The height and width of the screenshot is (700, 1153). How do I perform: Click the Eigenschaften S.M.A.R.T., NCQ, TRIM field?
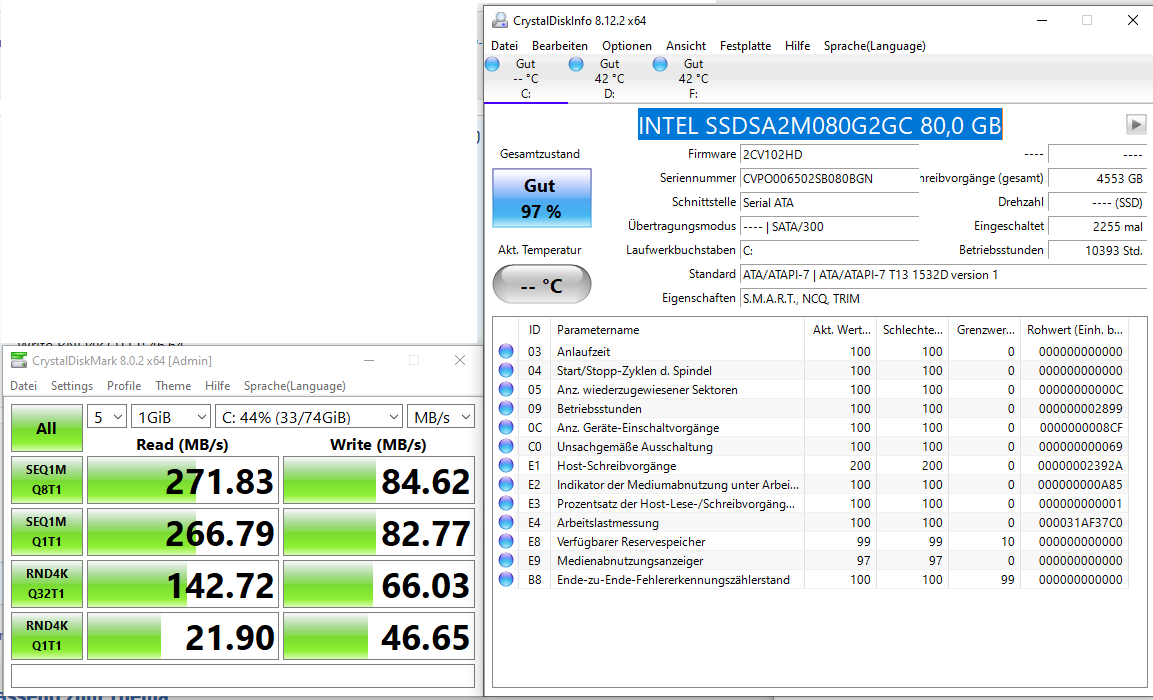coord(943,299)
